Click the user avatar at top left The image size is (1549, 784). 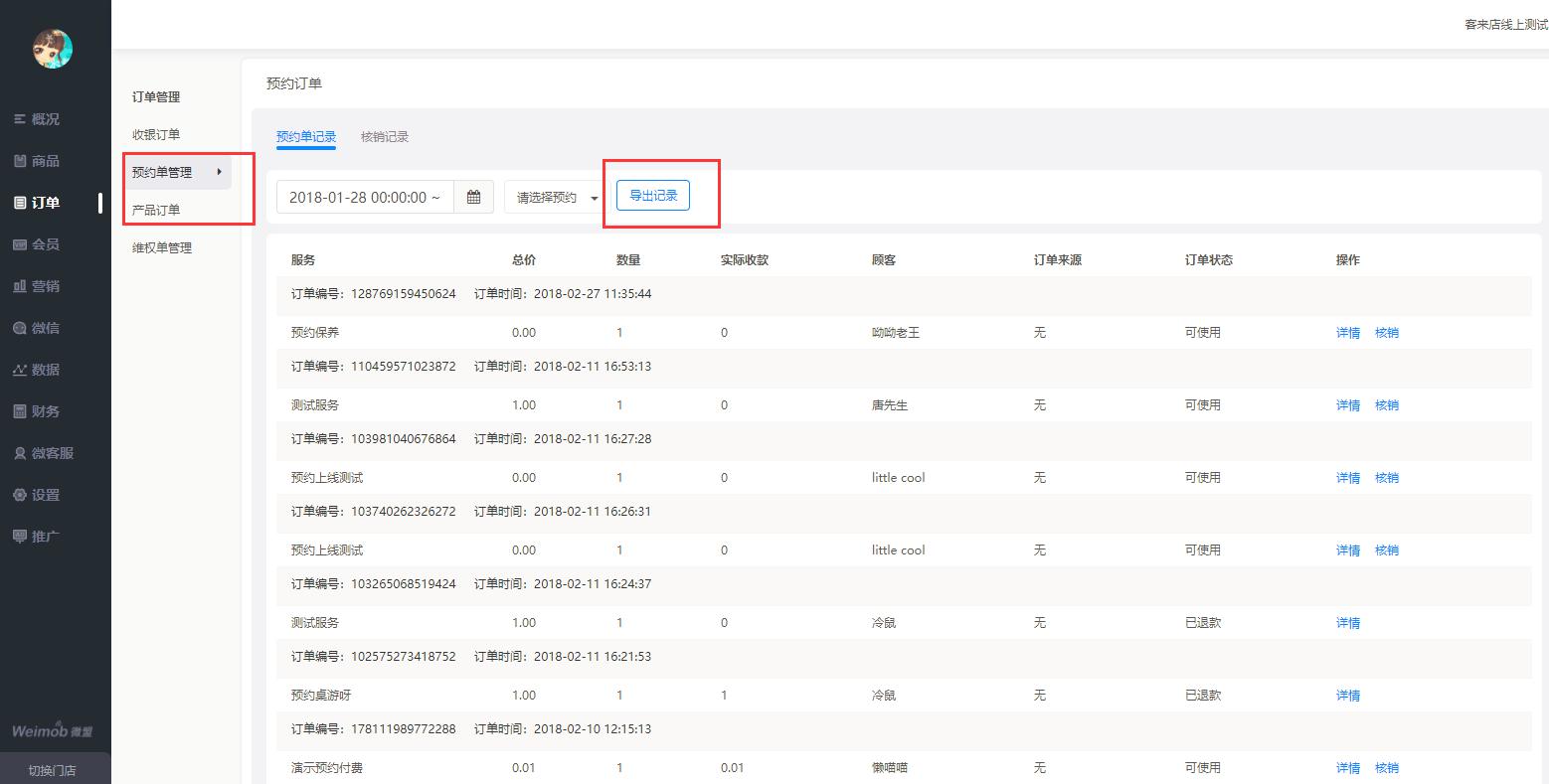point(53,48)
